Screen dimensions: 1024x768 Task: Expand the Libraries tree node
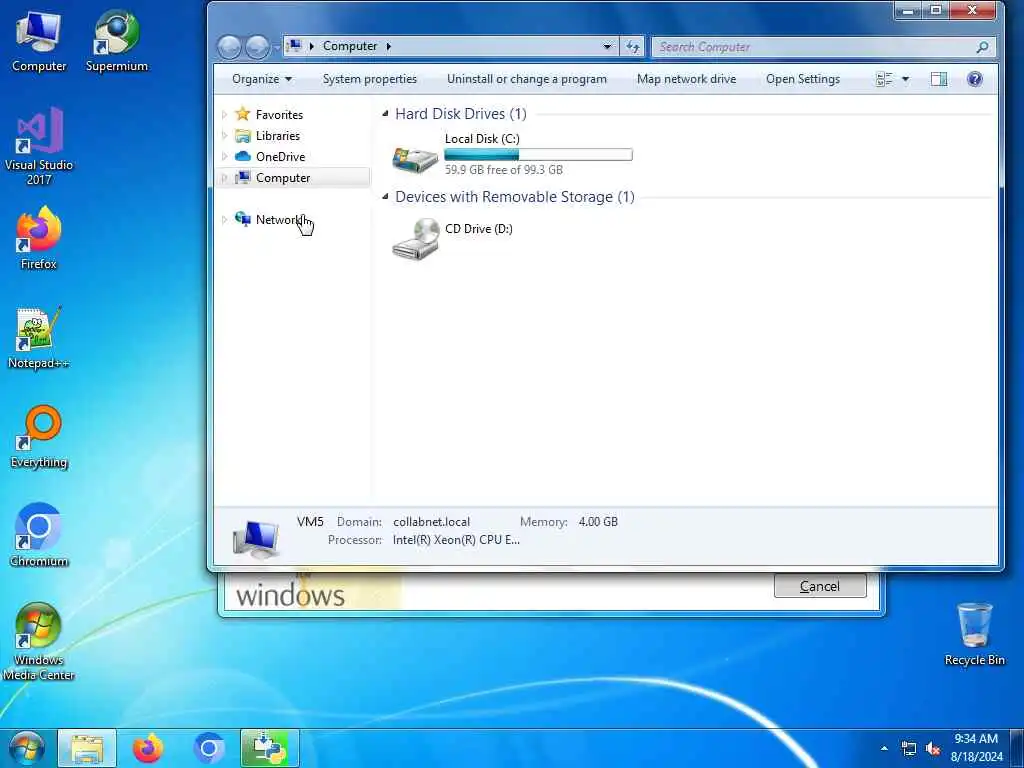225,136
